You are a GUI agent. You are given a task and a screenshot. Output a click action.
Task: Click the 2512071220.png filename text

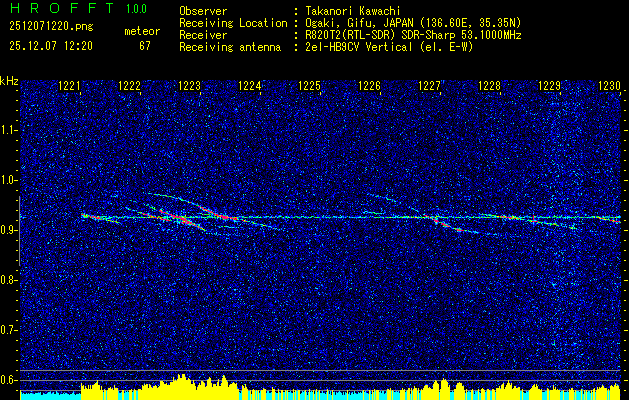[51, 27]
